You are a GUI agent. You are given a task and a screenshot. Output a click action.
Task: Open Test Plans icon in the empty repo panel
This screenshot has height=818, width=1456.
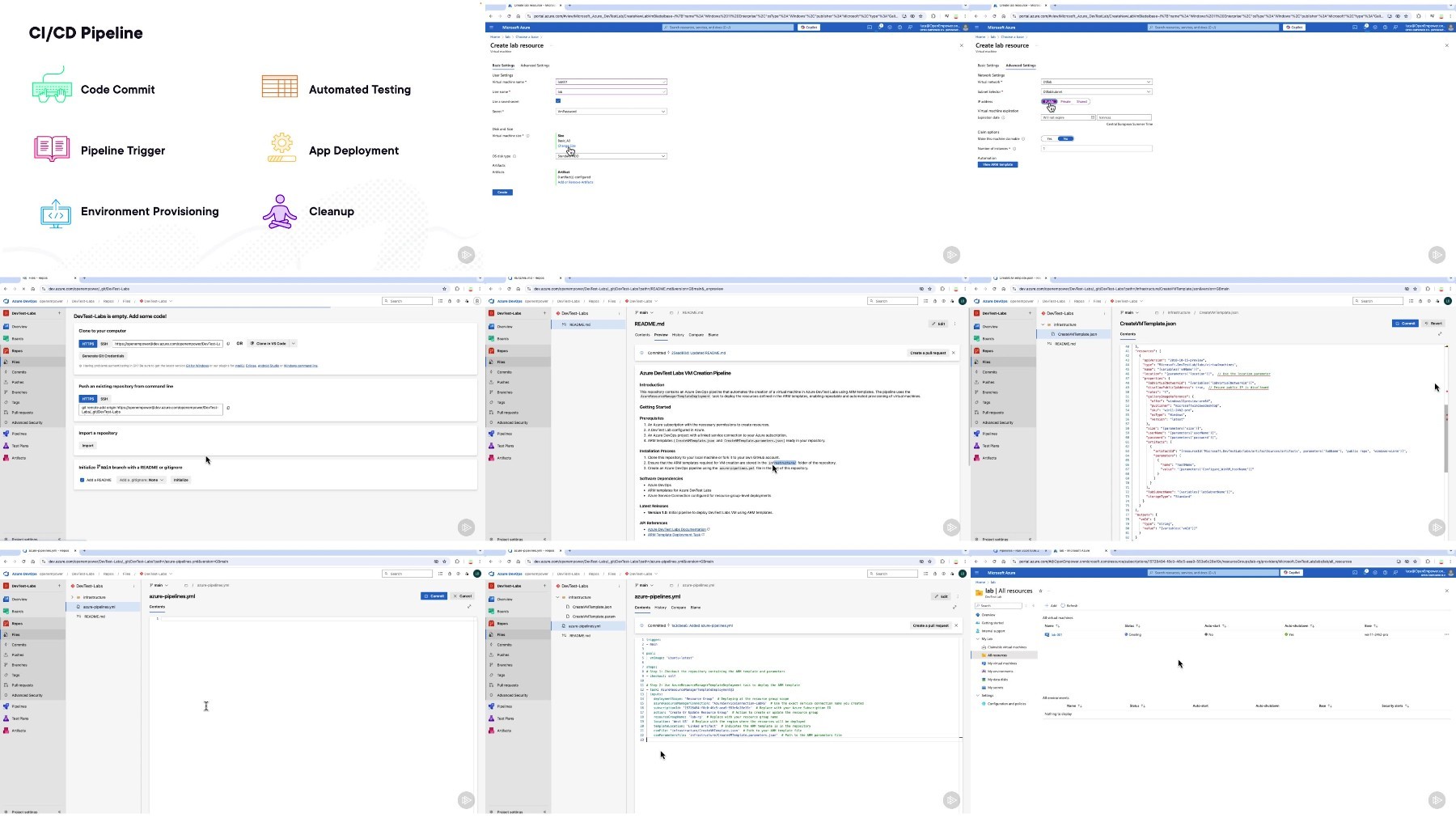point(6,446)
